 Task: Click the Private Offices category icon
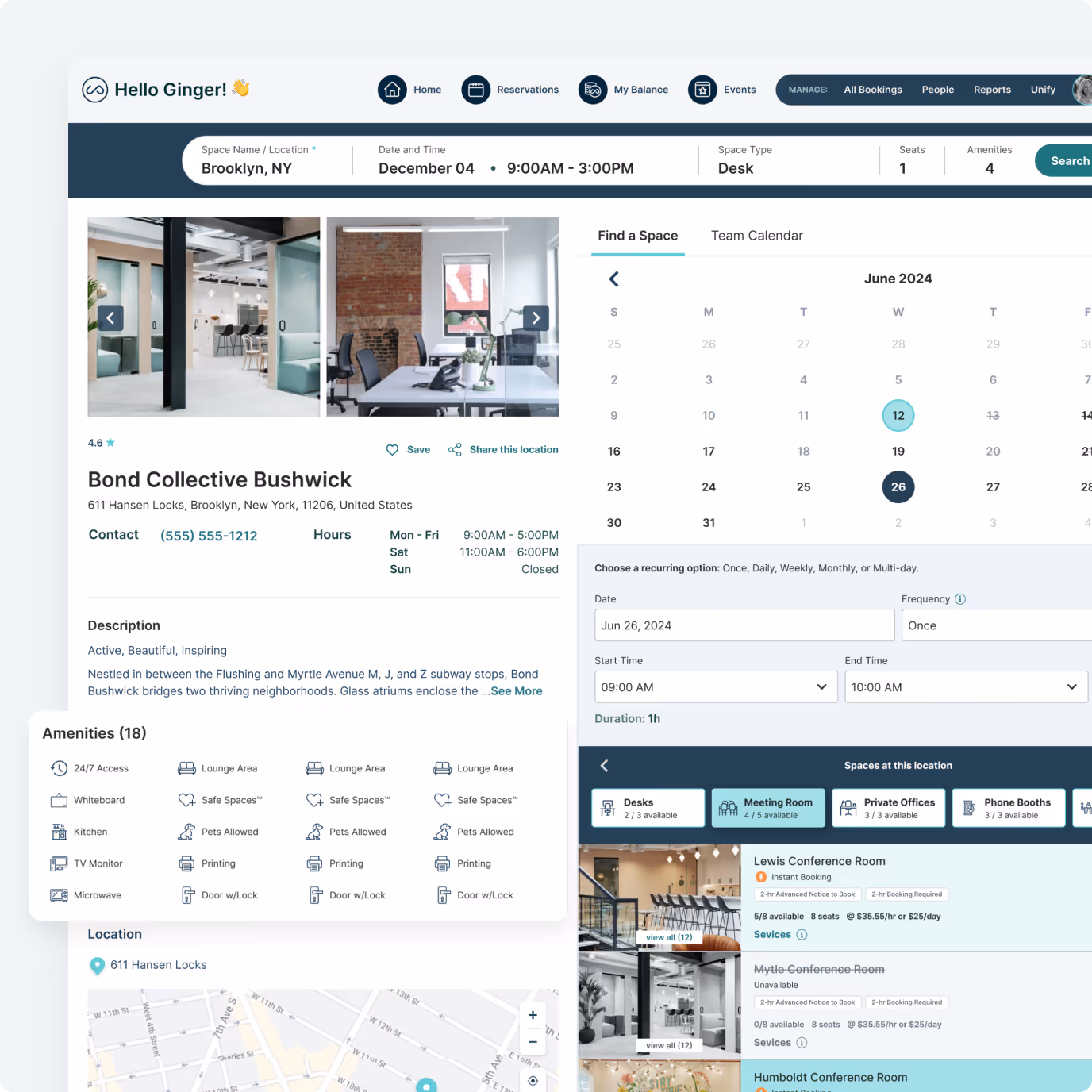click(x=848, y=807)
